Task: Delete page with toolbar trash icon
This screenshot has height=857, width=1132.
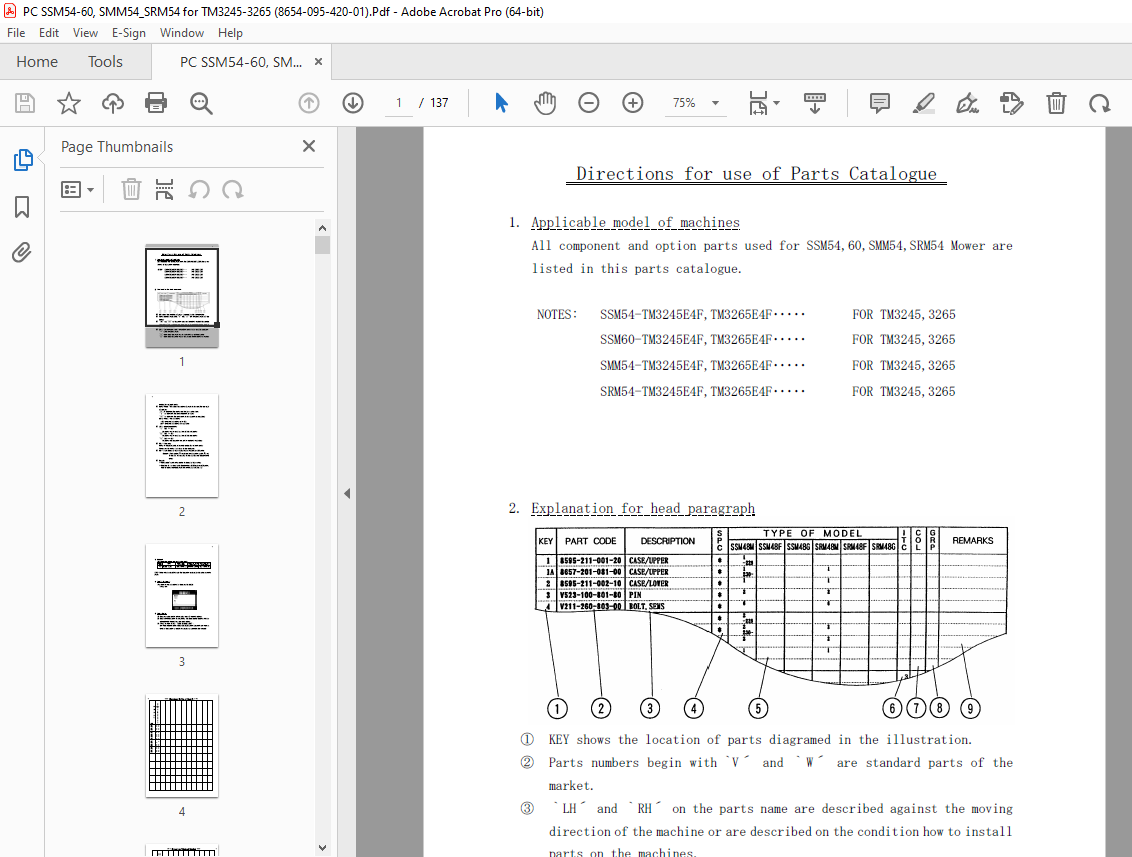Action: tap(1056, 103)
